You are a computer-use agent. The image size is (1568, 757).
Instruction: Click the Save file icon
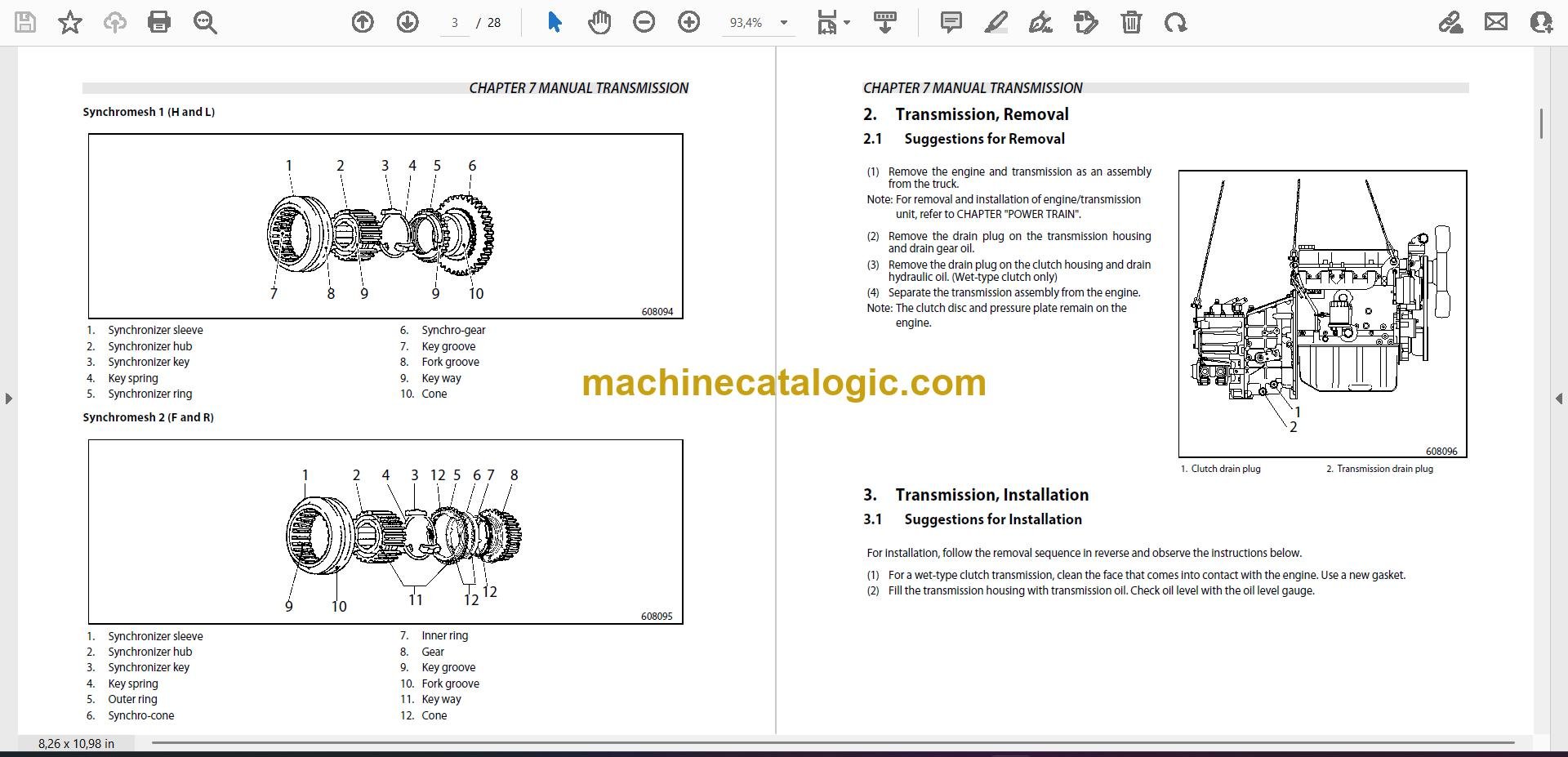pyautogui.click(x=25, y=23)
